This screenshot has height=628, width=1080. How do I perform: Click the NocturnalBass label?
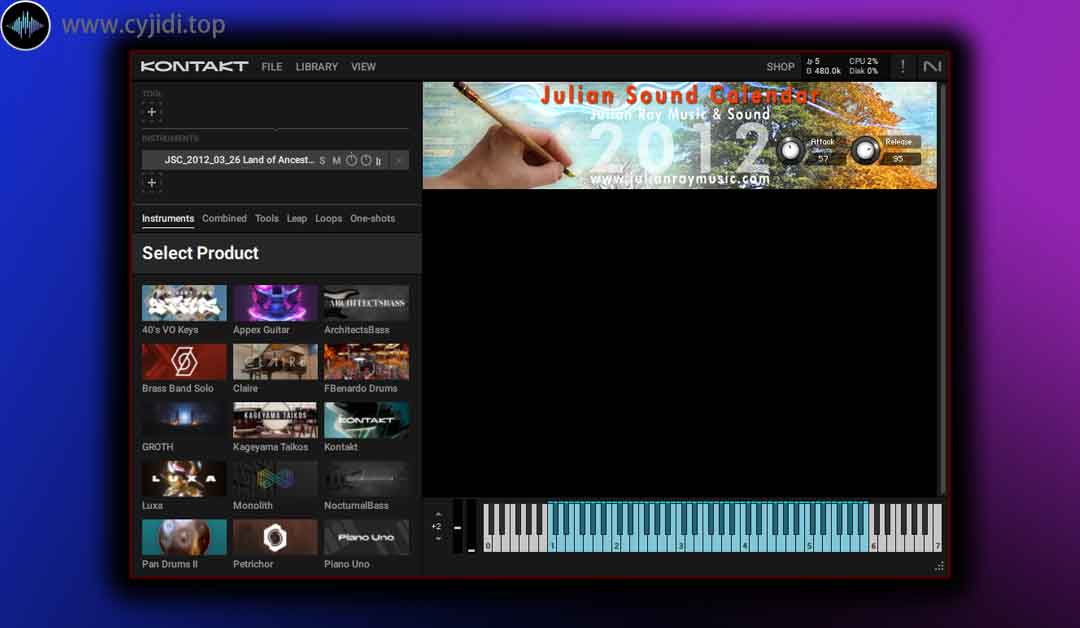tap(356, 505)
